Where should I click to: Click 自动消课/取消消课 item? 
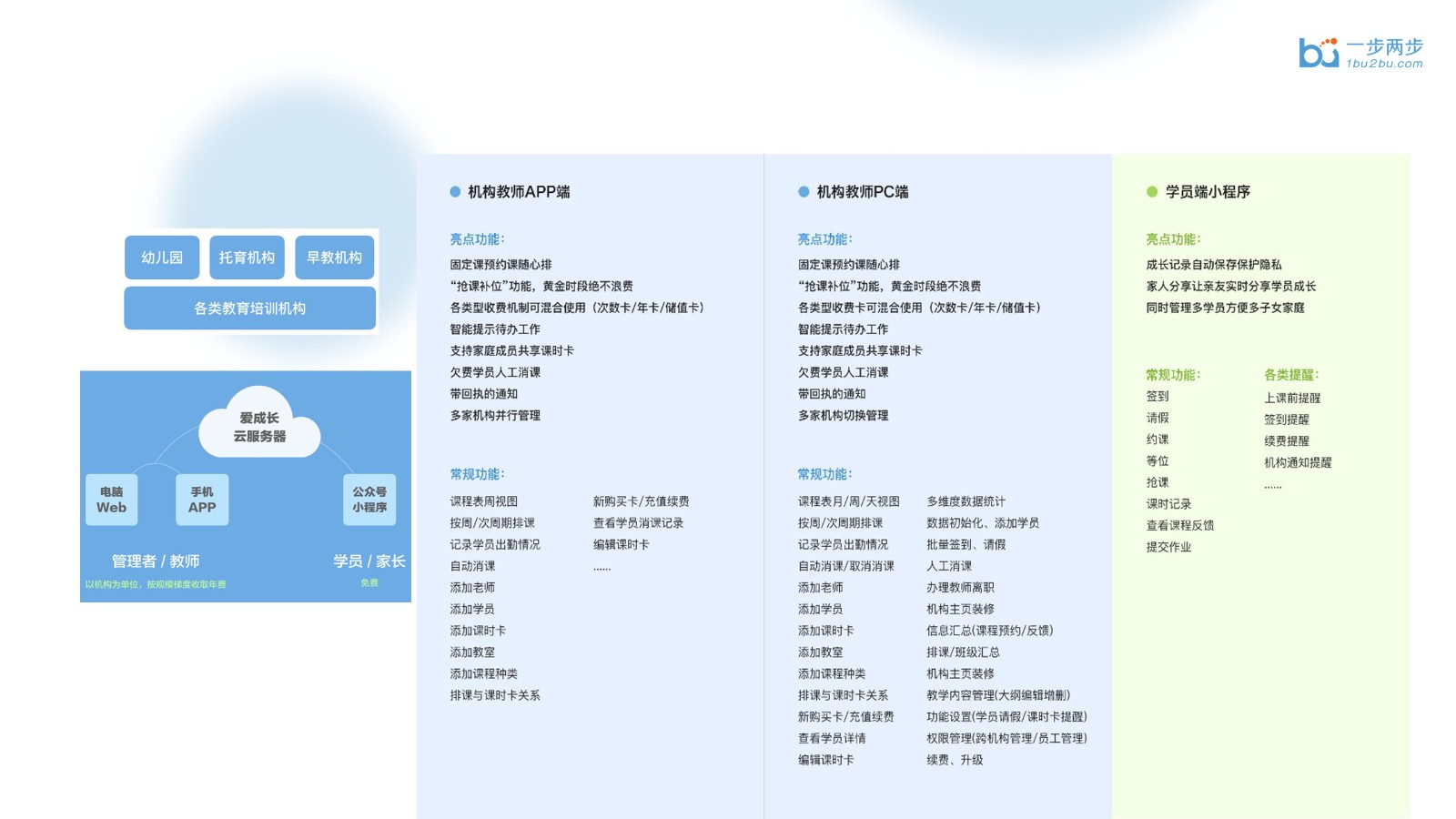[846, 566]
